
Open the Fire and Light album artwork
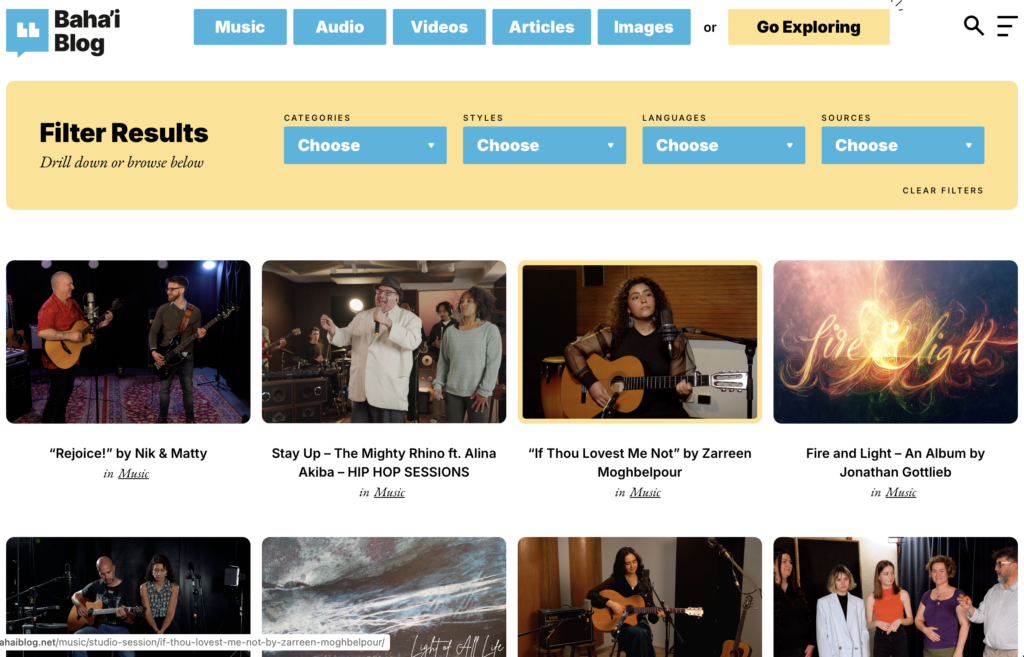tap(895, 341)
